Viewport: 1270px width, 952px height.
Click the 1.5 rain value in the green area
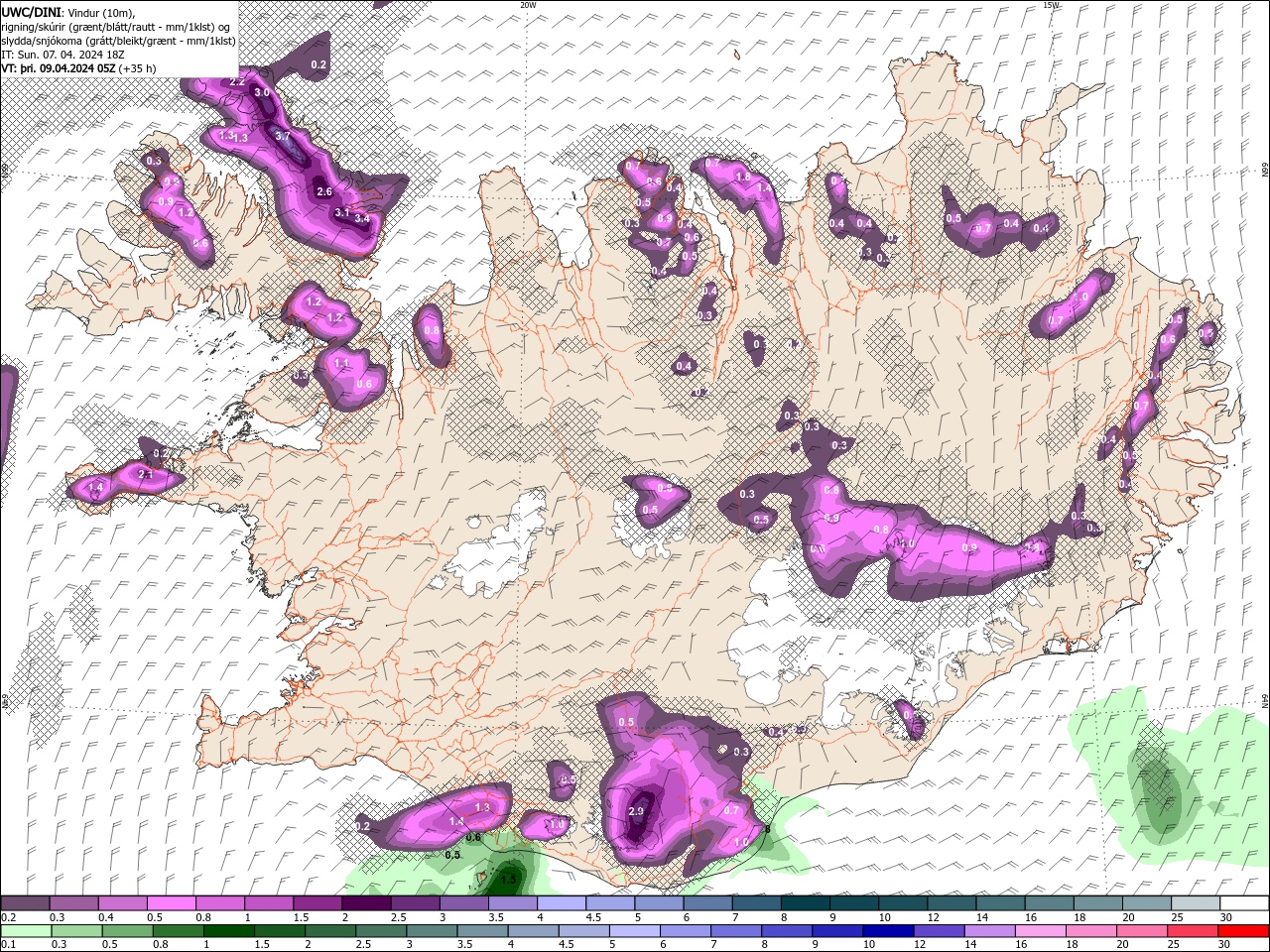508,880
